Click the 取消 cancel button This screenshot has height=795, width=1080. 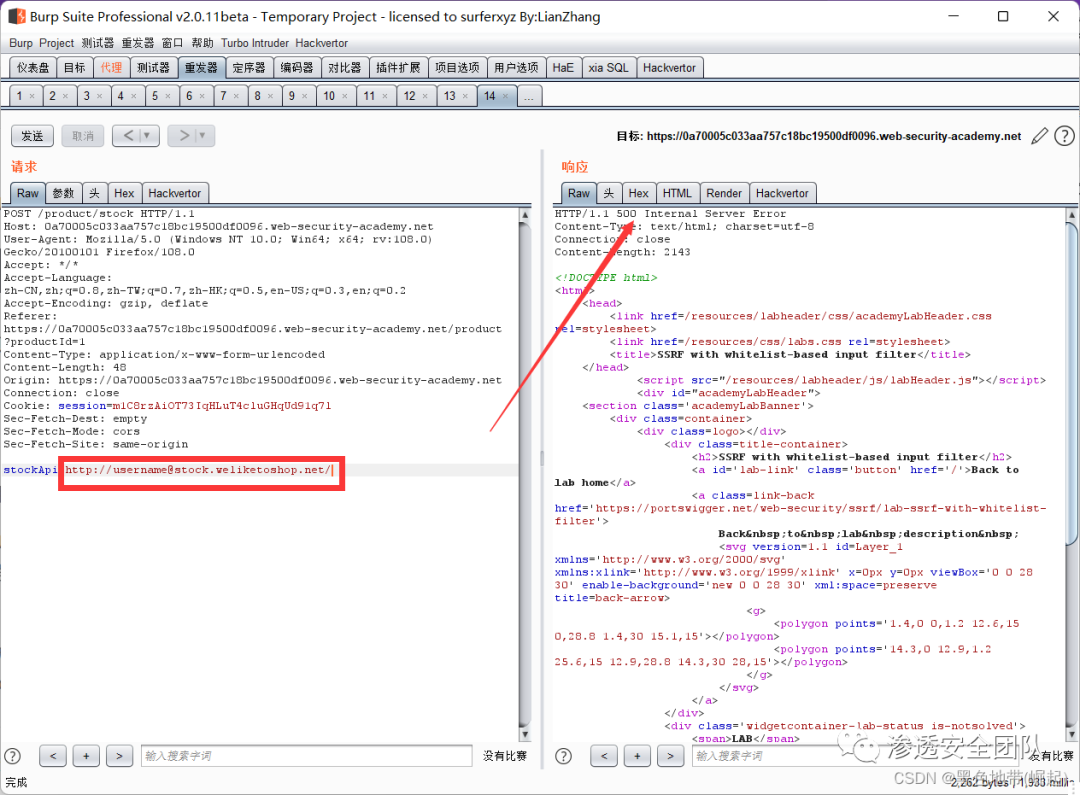pos(83,136)
